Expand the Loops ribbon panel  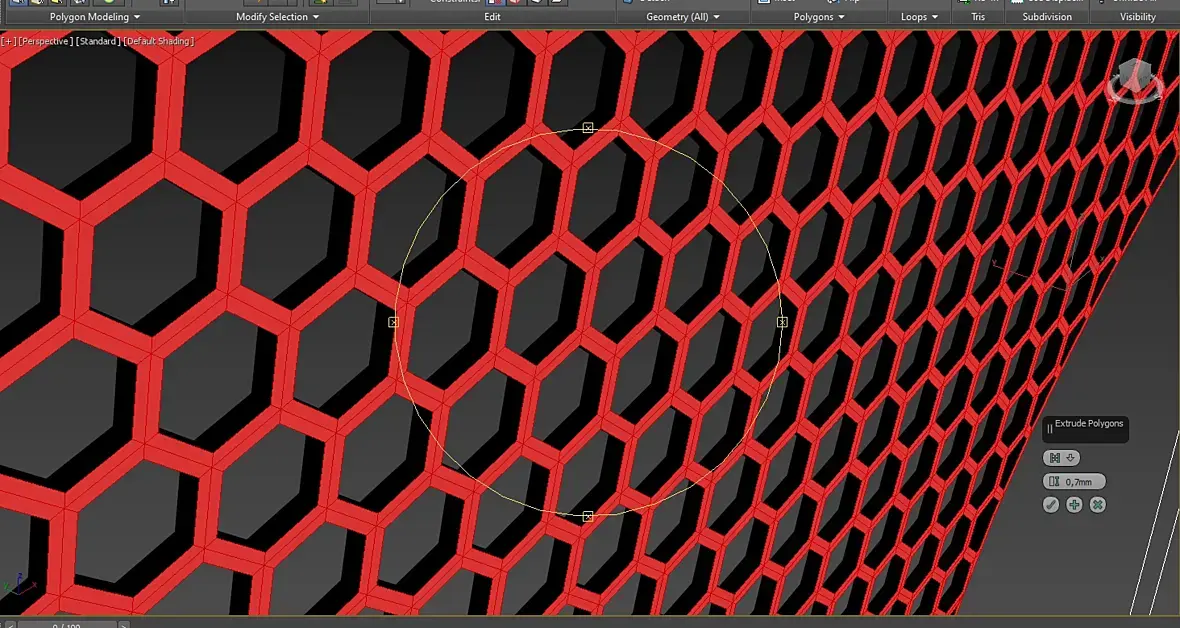920,17
